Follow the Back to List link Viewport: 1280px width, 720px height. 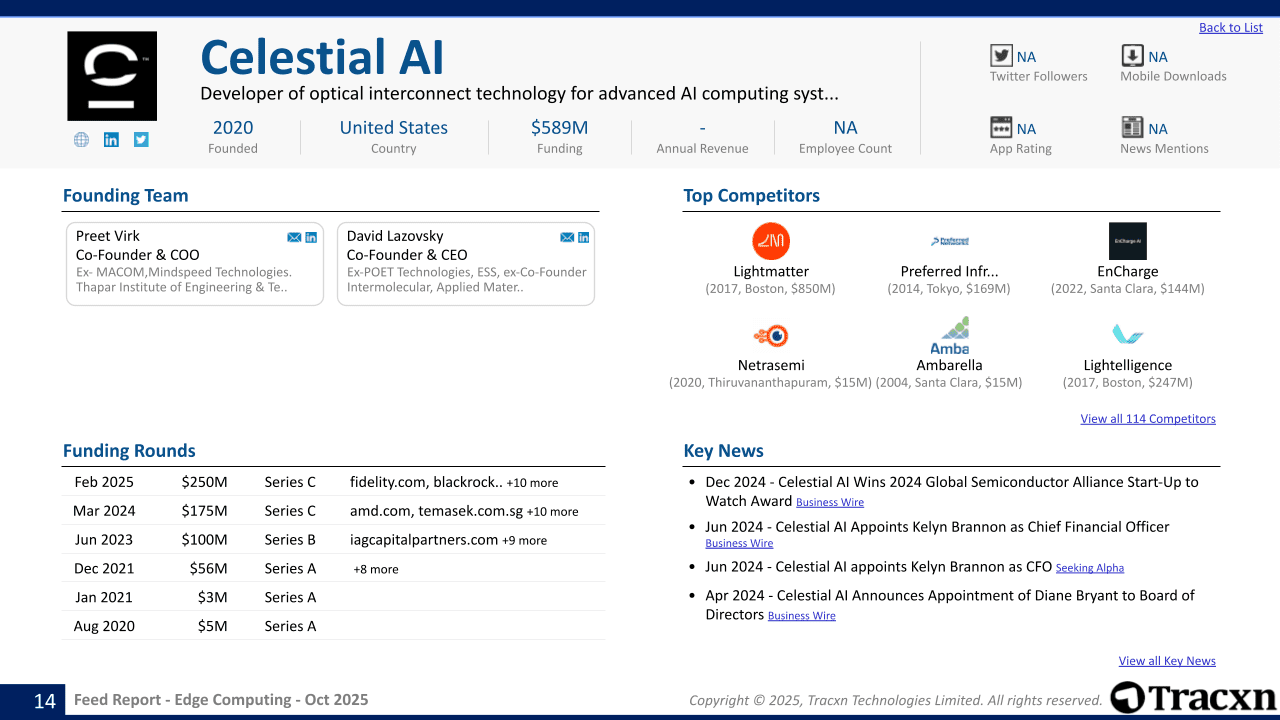[1231, 27]
